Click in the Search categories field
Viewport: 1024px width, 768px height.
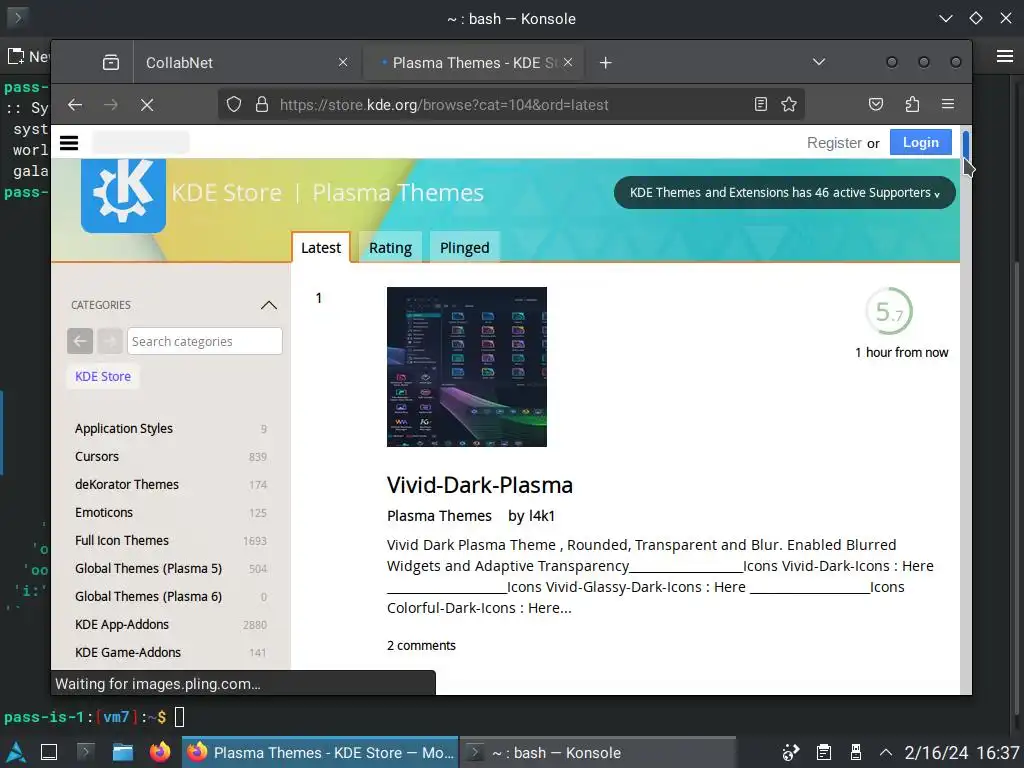[204, 341]
